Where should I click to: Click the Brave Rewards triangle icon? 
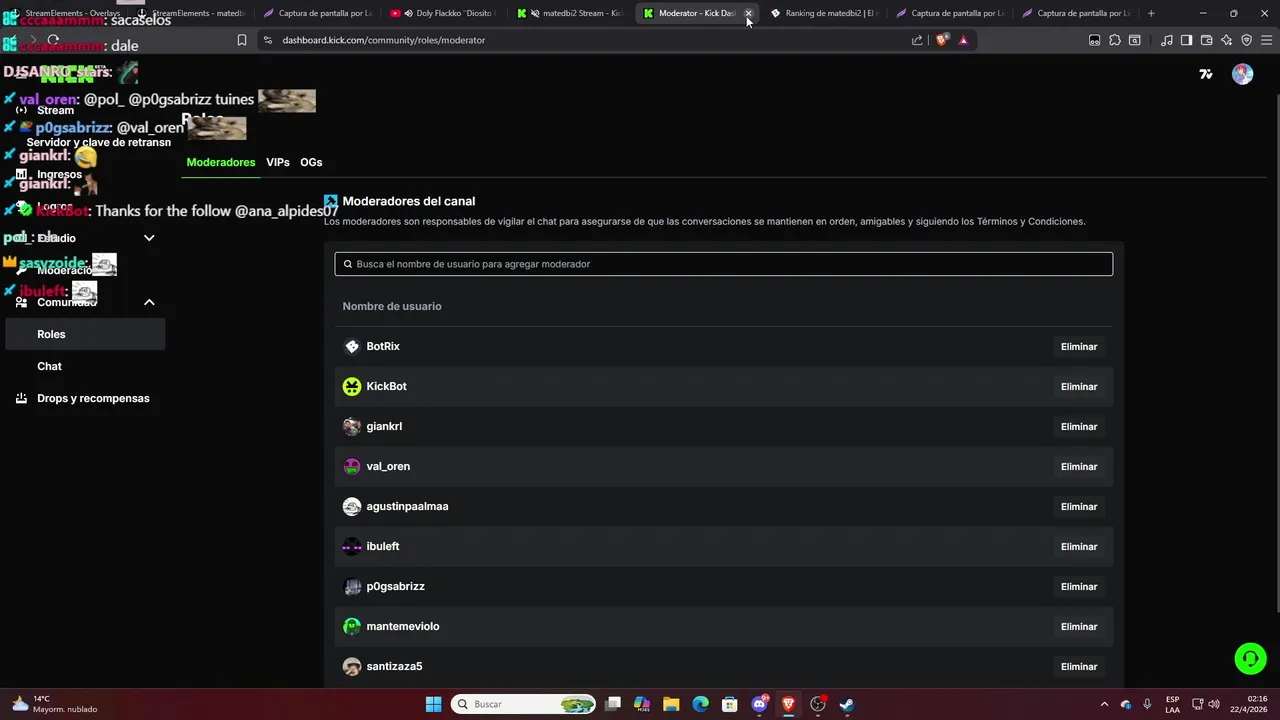(x=963, y=40)
